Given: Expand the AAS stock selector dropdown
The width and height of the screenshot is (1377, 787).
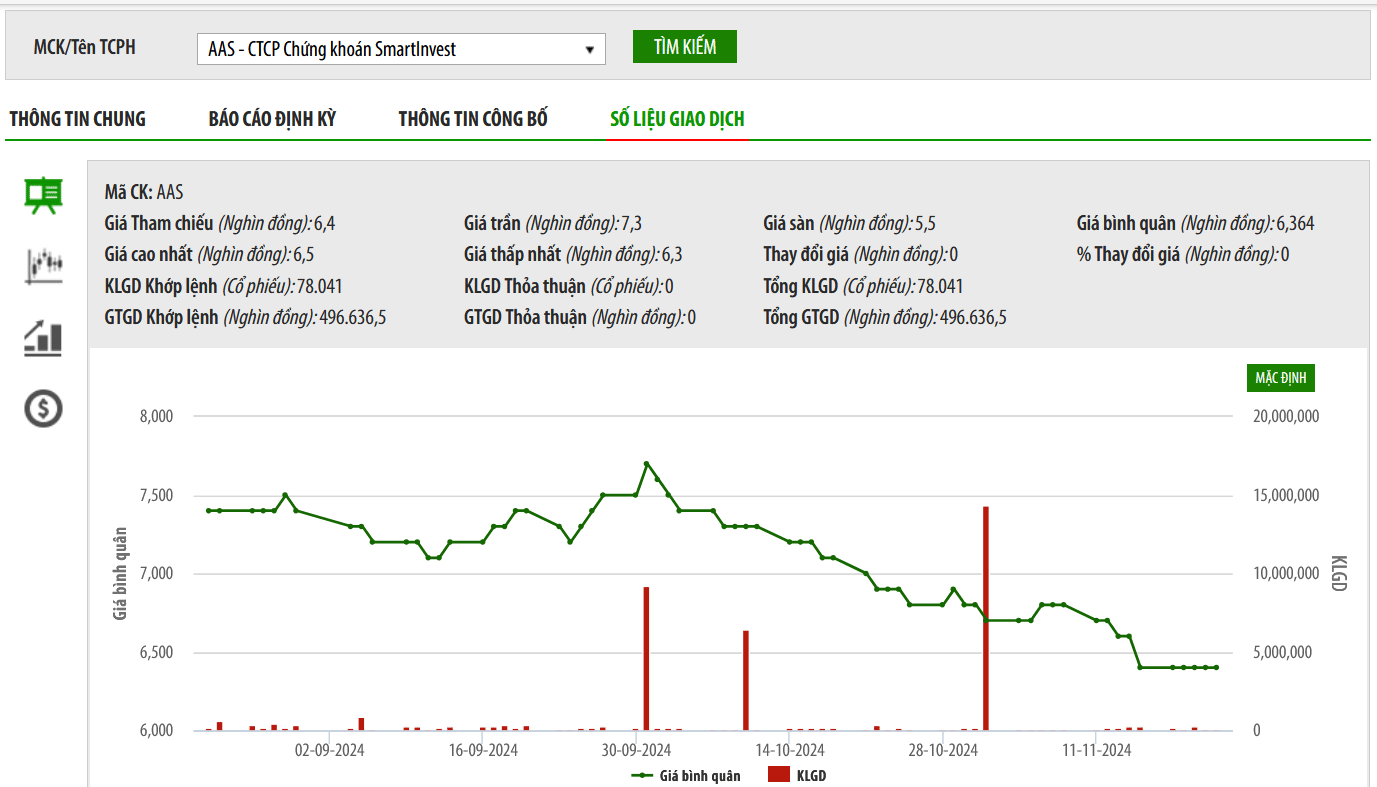Looking at the screenshot, I should tap(589, 49).
